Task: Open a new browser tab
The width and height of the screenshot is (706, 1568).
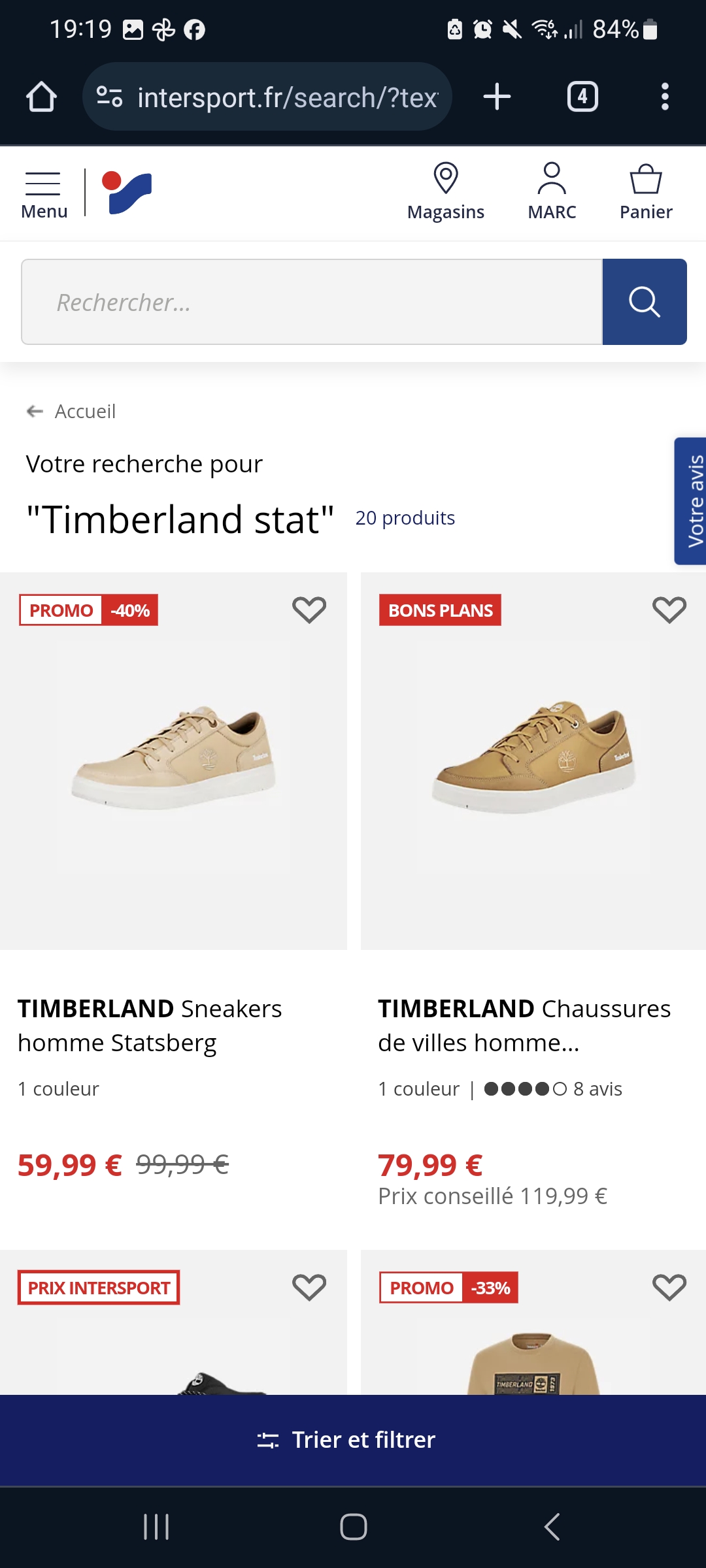Action: pyautogui.click(x=497, y=97)
